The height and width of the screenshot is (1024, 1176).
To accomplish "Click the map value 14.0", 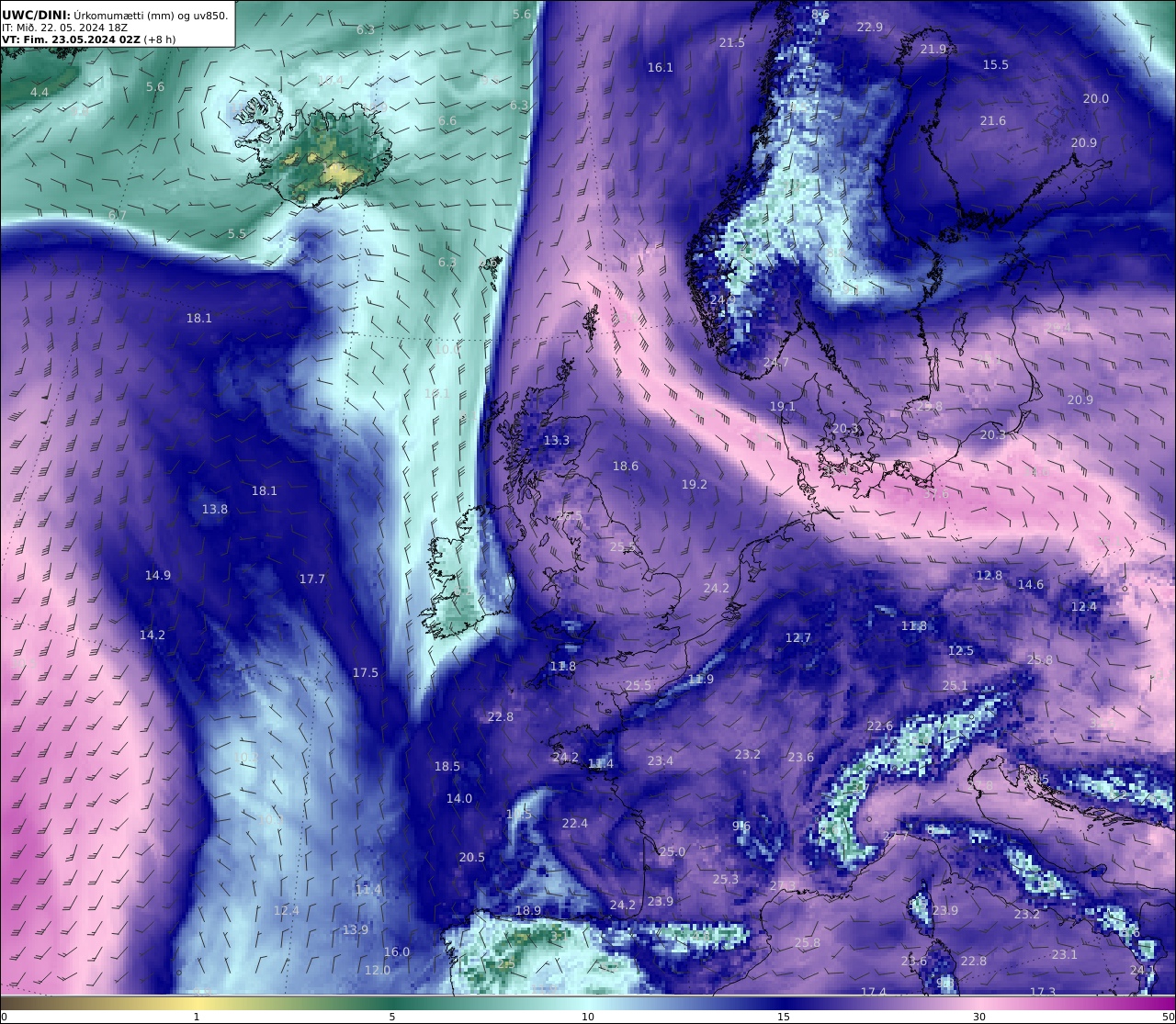I will (459, 799).
